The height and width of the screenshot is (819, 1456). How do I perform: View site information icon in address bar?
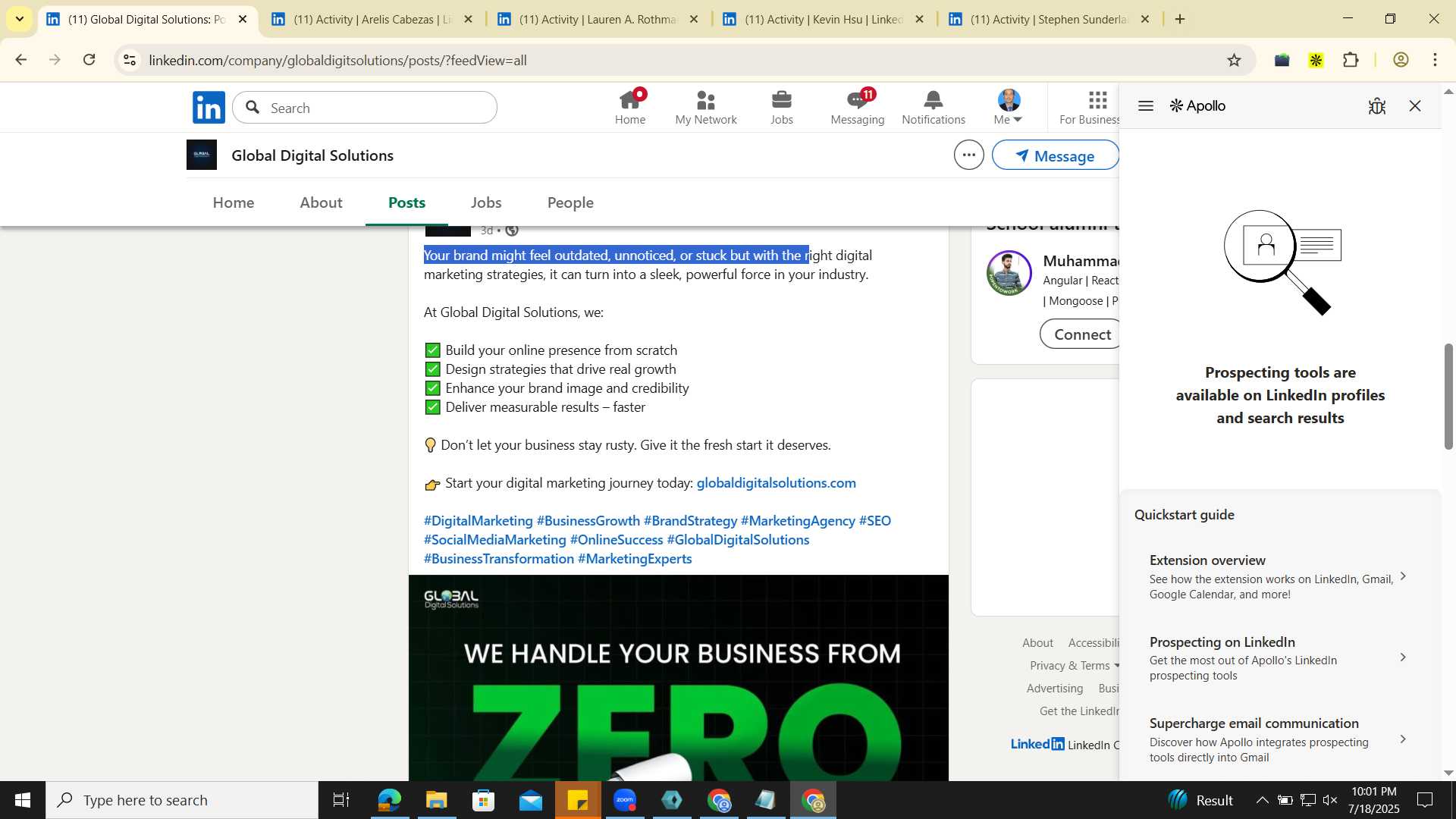[130, 60]
